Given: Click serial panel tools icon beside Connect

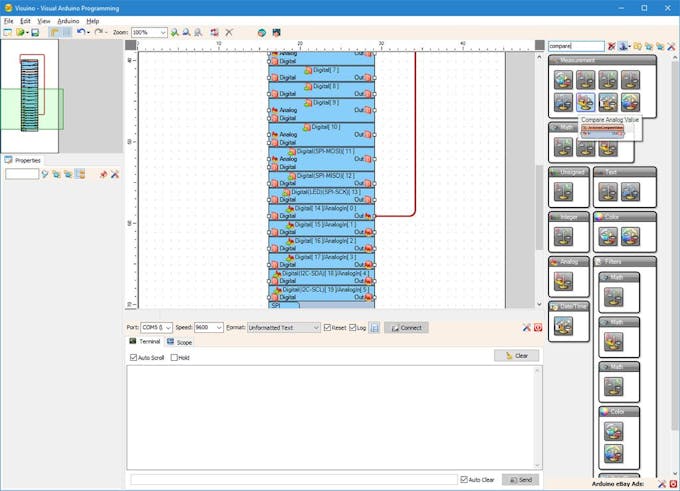Looking at the screenshot, I should tap(526, 327).
